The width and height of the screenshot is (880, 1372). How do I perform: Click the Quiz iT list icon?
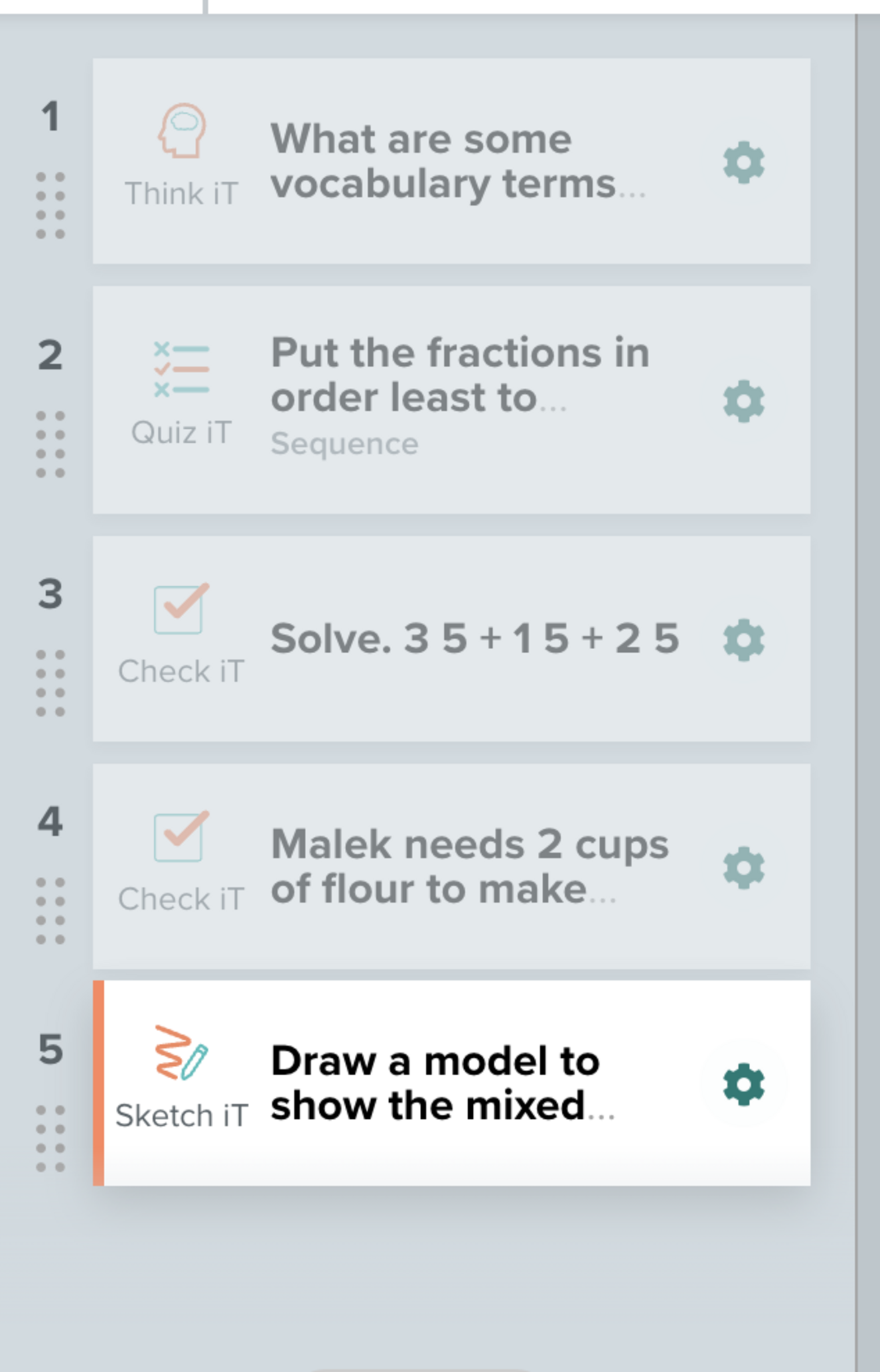coord(181,369)
